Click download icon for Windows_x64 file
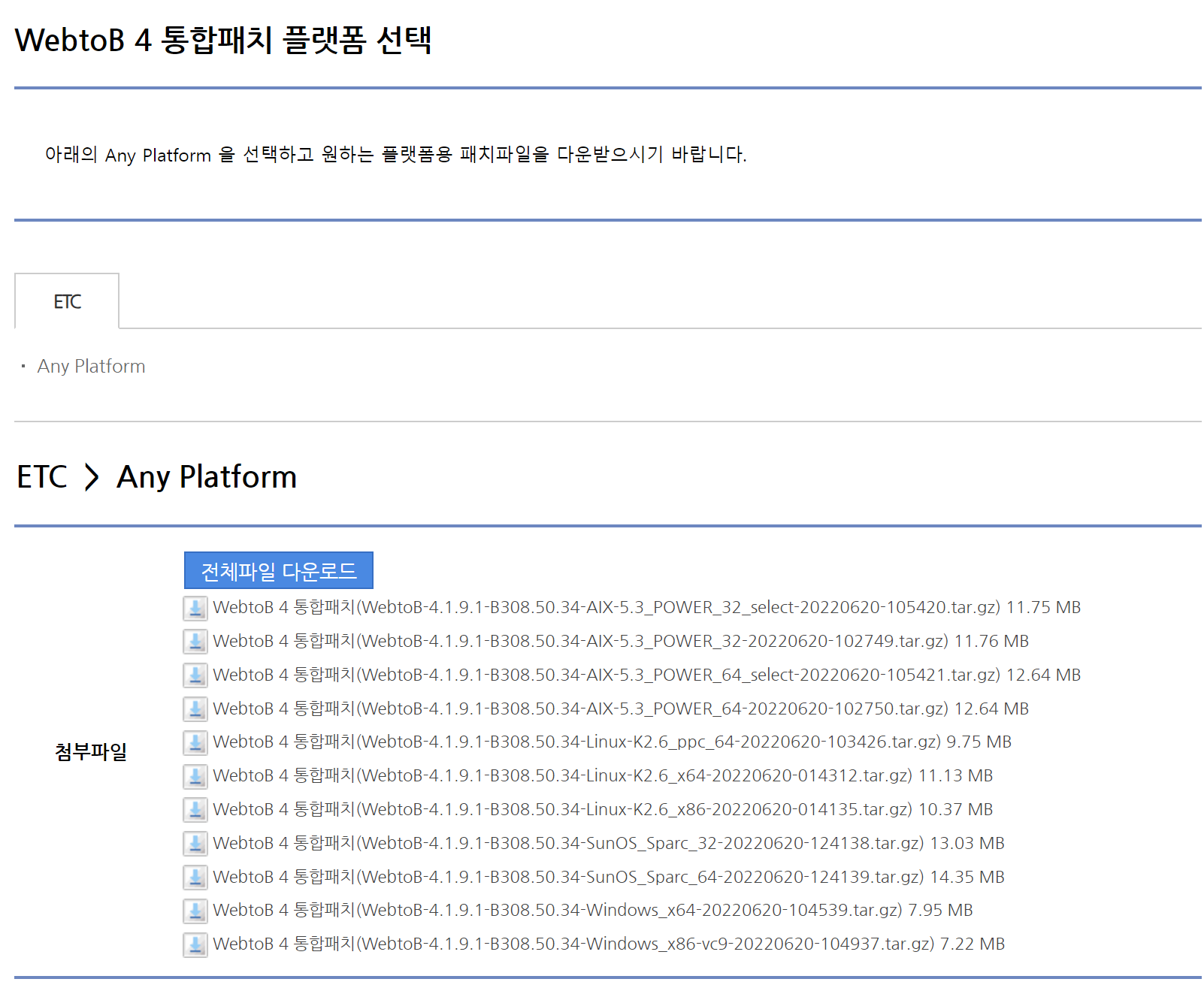 pyautogui.click(x=195, y=911)
